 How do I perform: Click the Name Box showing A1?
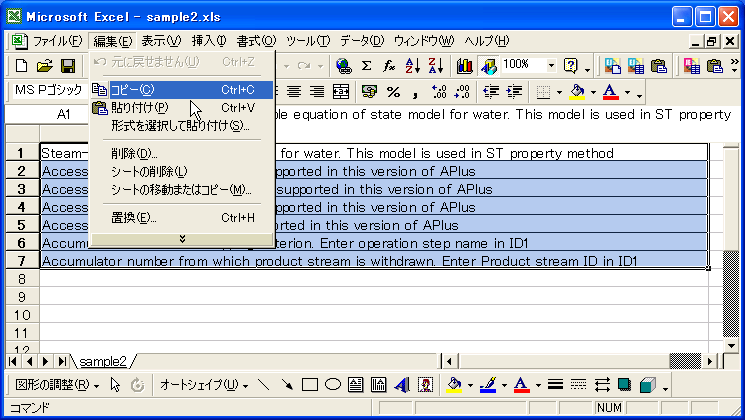coord(47,115)
